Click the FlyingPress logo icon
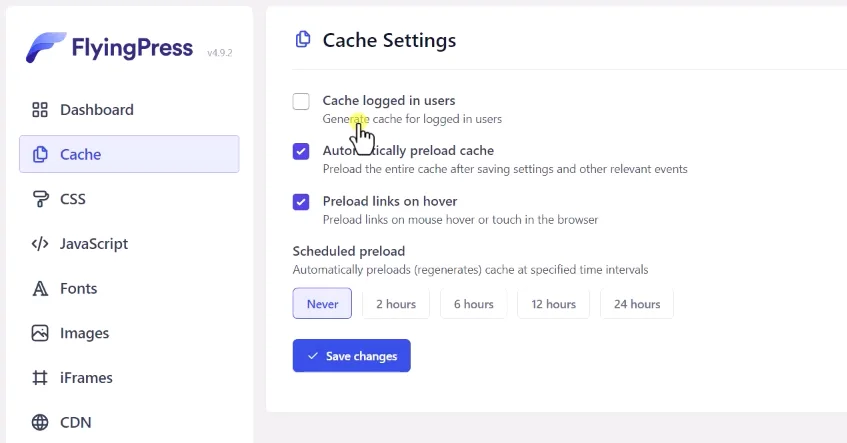This screenshot has width=847, height=443. point(46,47)
